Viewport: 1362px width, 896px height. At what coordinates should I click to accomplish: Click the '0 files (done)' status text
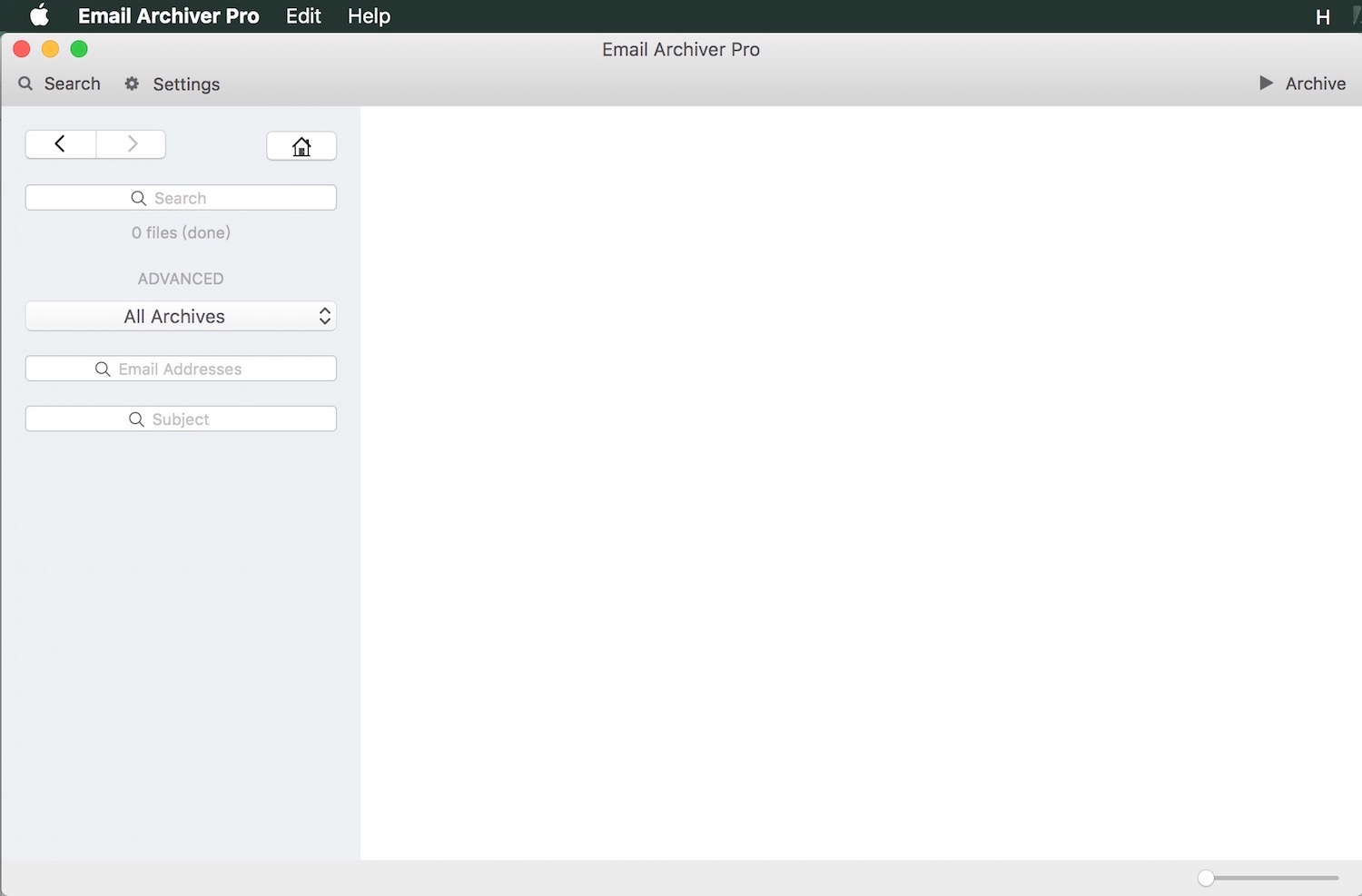(181, 232)
